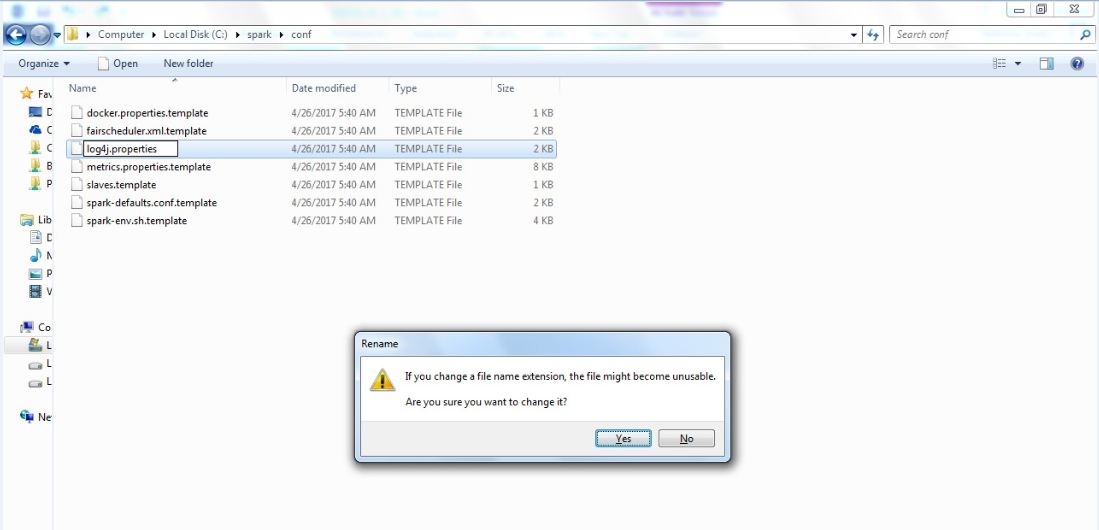Click inside the Search conf field
This screenshot has width=1099, height=530.
[x=984, y=34]
